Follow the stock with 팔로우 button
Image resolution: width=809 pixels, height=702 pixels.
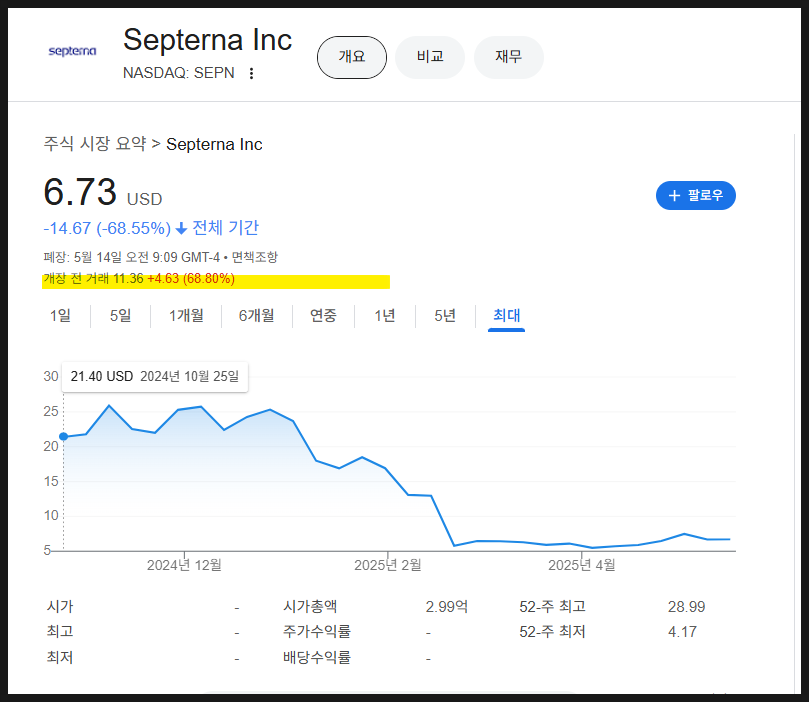(695, 195)
